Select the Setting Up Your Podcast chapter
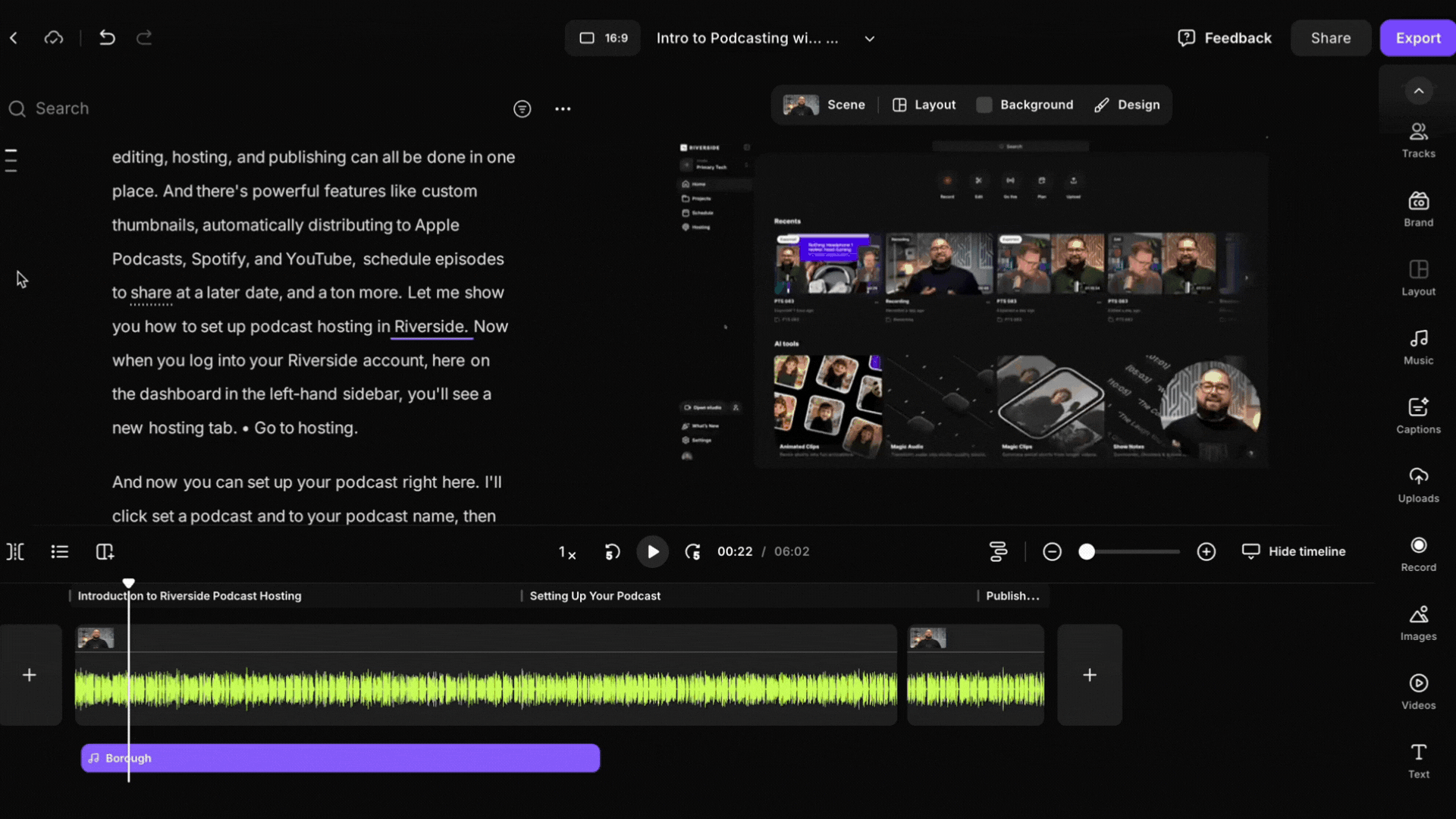This screenshot has height=819, width=1456. pyautogui.click(x=595, y=596)
